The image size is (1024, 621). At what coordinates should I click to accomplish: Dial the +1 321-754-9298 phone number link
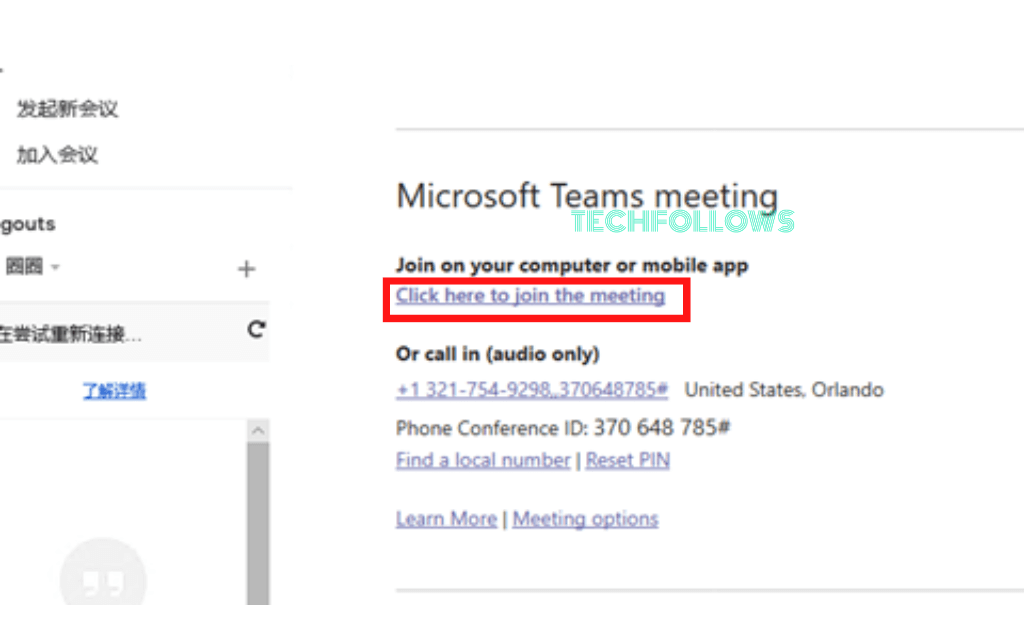[x=532, y=390]
